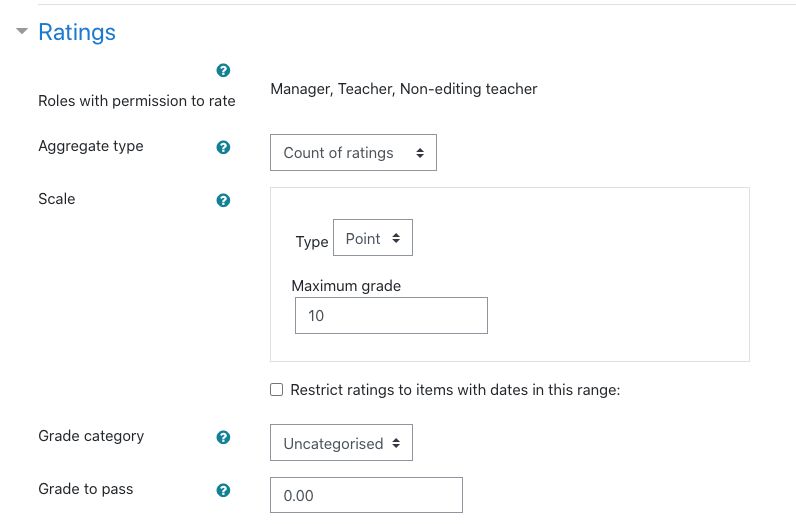Open the Scale Type Point dropdown

(x=373, y=238)
